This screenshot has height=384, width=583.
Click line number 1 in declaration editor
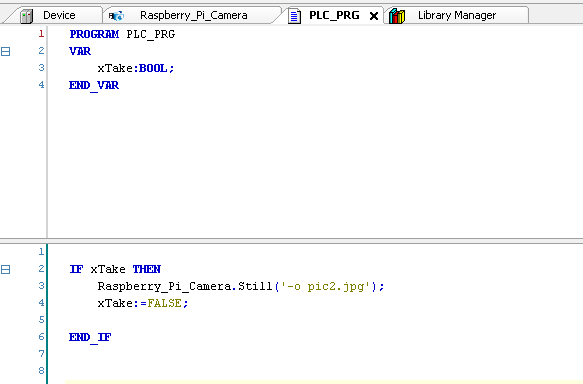(41, 34)
